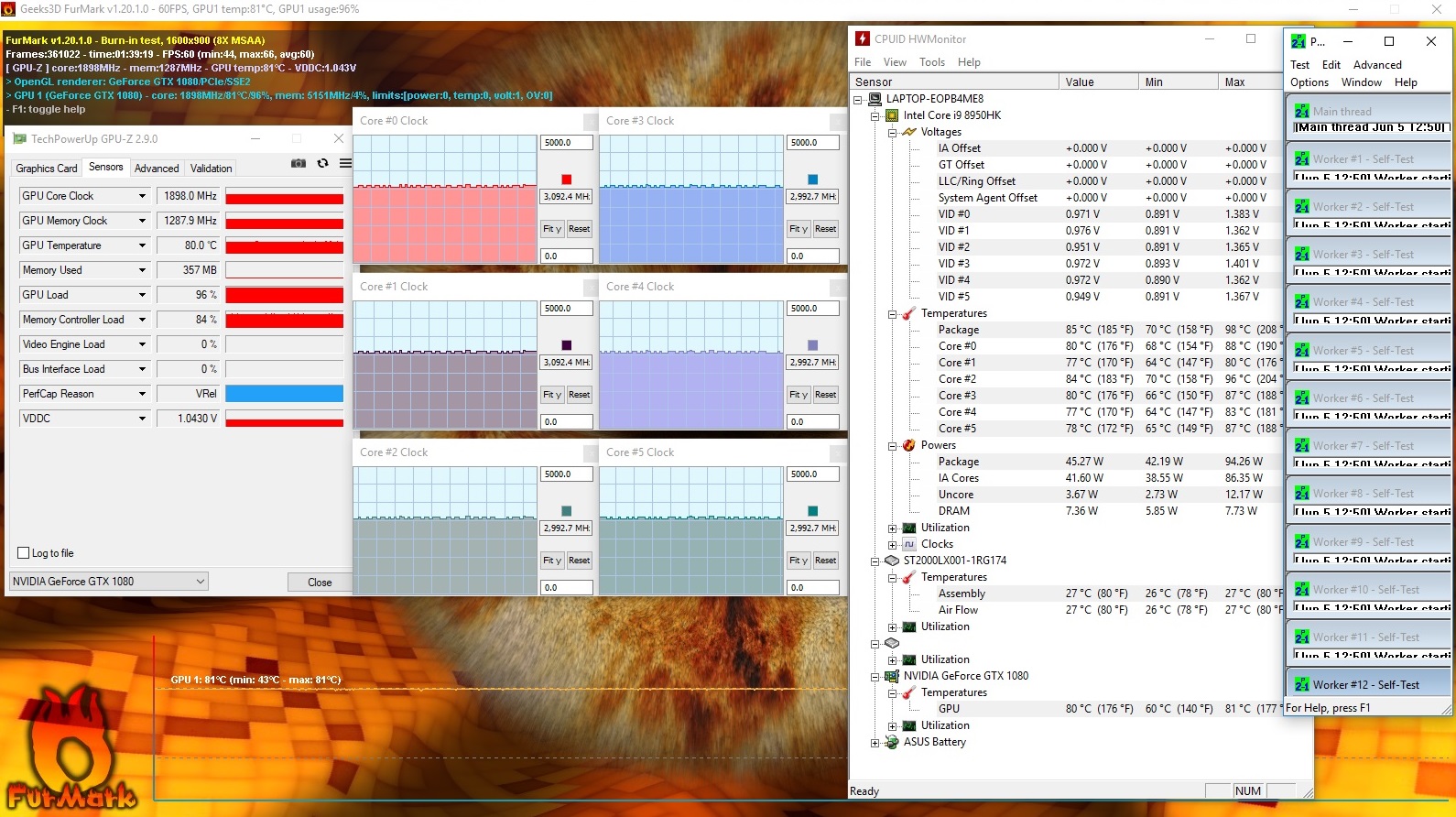
Task: Switch to the Advanced tab in GPU-Z
Action: point(157,169)
